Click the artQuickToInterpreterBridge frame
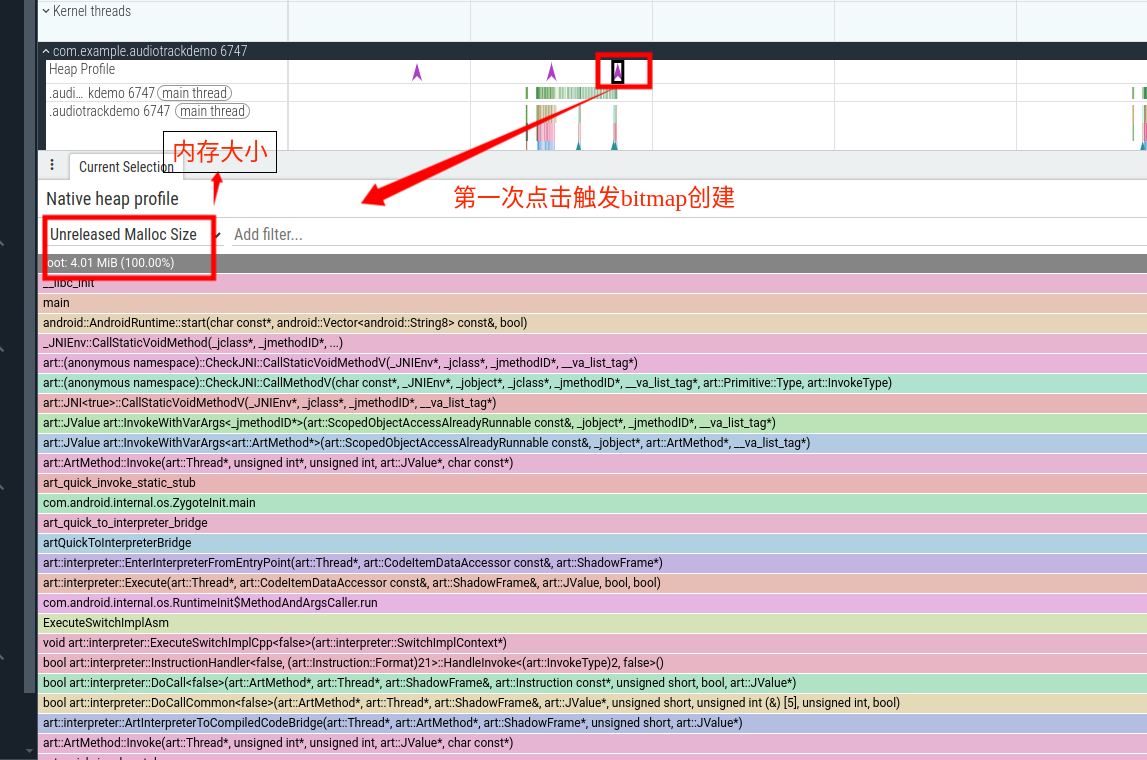1147x760 pixels. (593, 543)
